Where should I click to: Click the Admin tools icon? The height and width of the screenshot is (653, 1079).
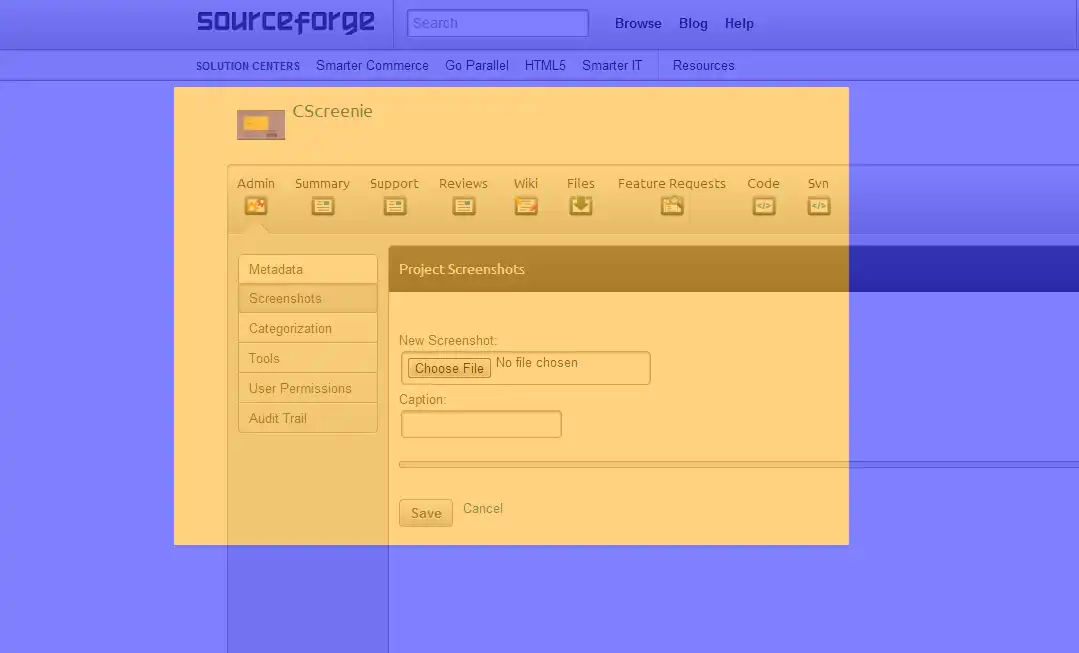tap(256, 206)
